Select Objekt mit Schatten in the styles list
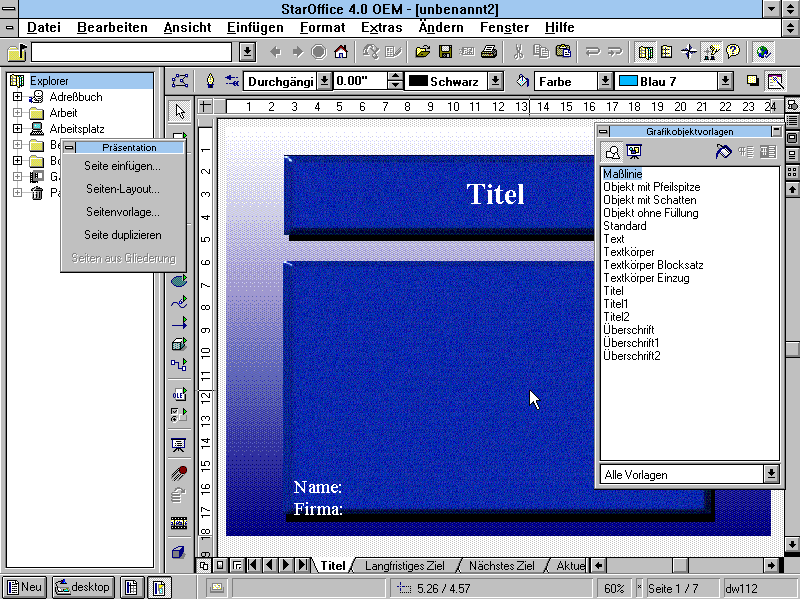The width and height of the screenshot is (800, 599). pyautogui.click(x=649, y=200)
